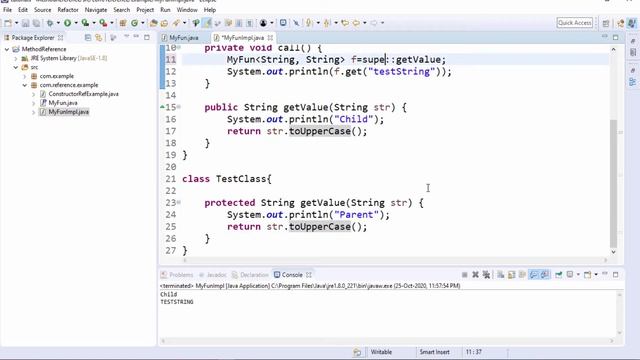Viewport: 640px width, 360px height.
Task: Open the Run button dropdown arrow
Action: [x=76, y=23]
